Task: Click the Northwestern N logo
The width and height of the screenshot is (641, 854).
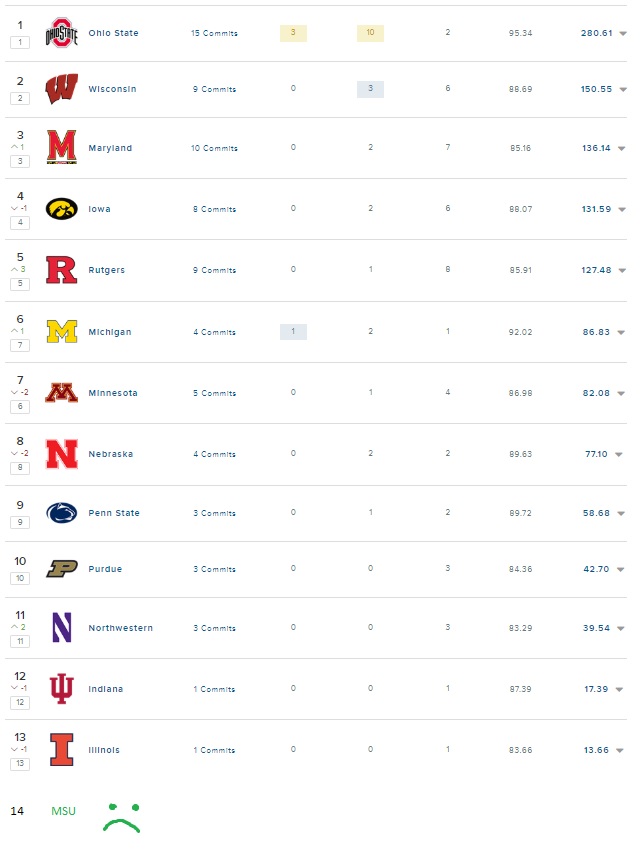Action: click(62, 629)
